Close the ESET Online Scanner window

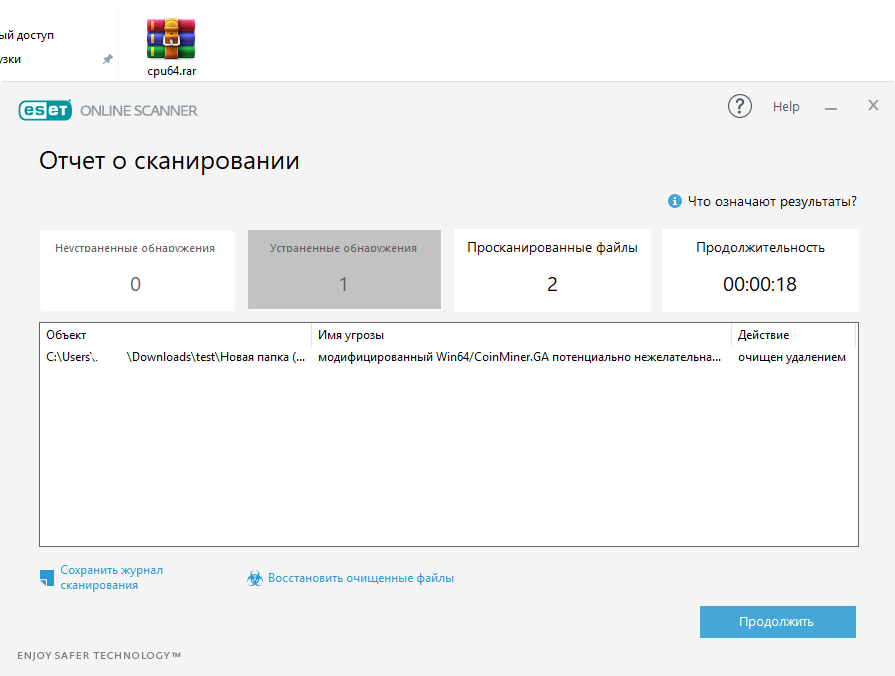click(873, 105)
